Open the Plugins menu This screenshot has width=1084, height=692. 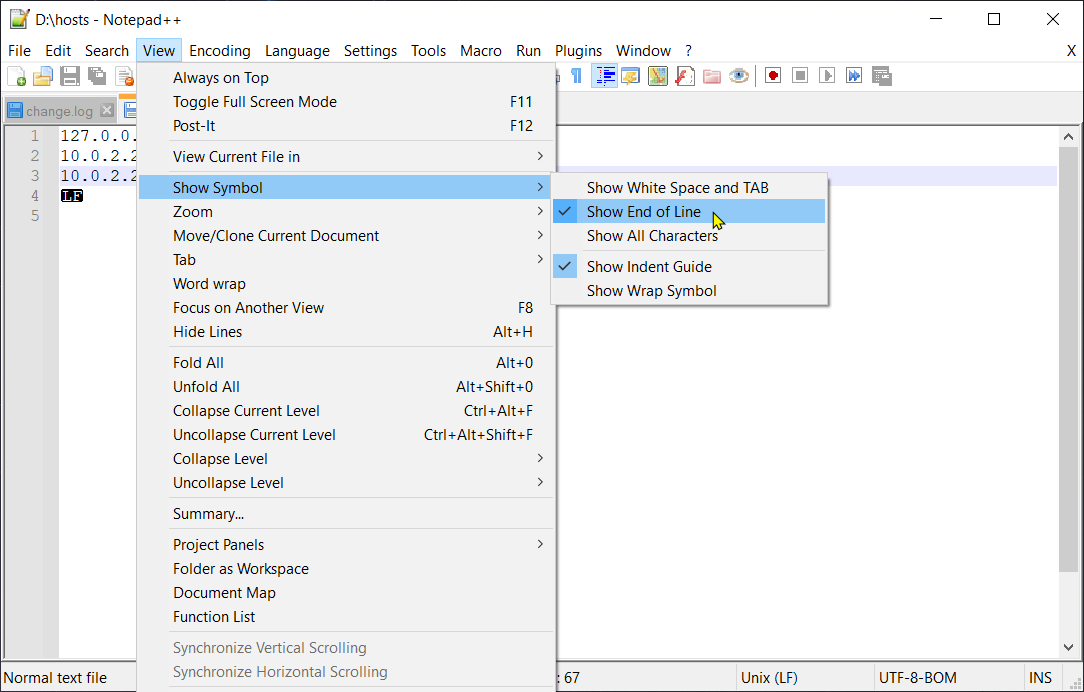pos(579,50)
